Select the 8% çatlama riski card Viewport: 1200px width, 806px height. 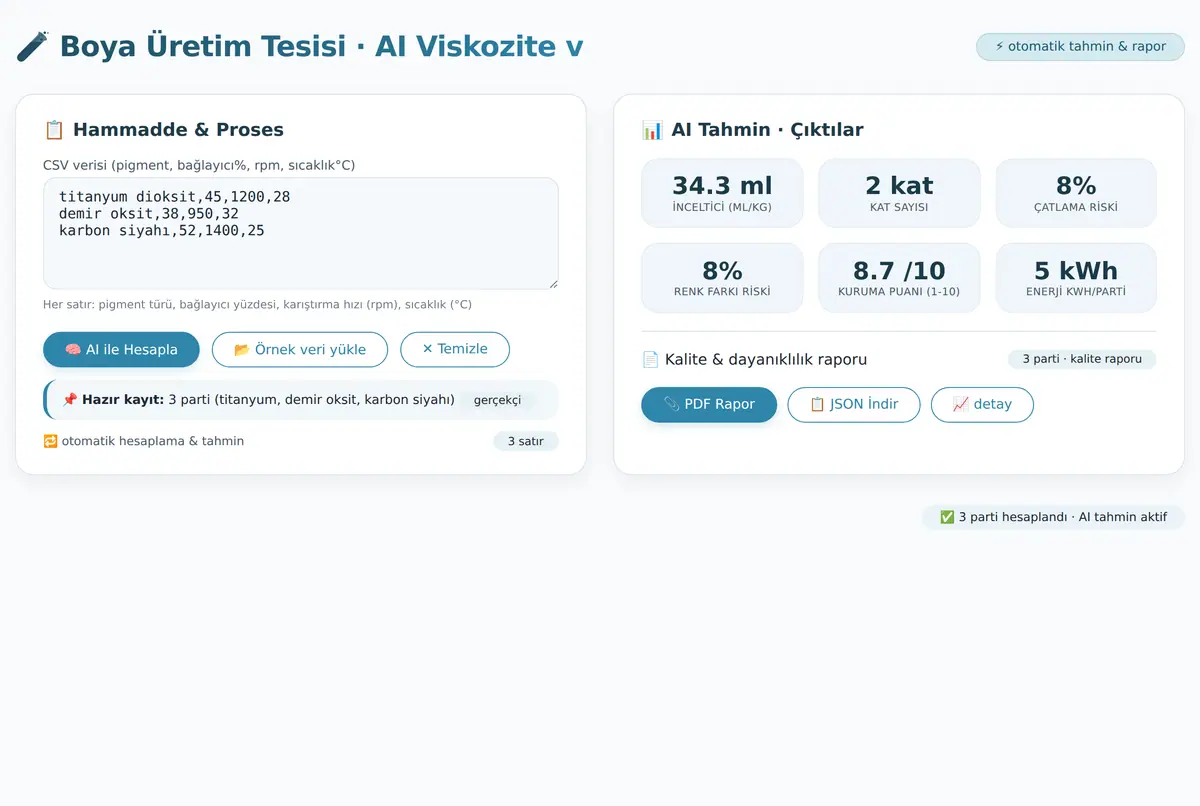click(x=1076, y=193)
